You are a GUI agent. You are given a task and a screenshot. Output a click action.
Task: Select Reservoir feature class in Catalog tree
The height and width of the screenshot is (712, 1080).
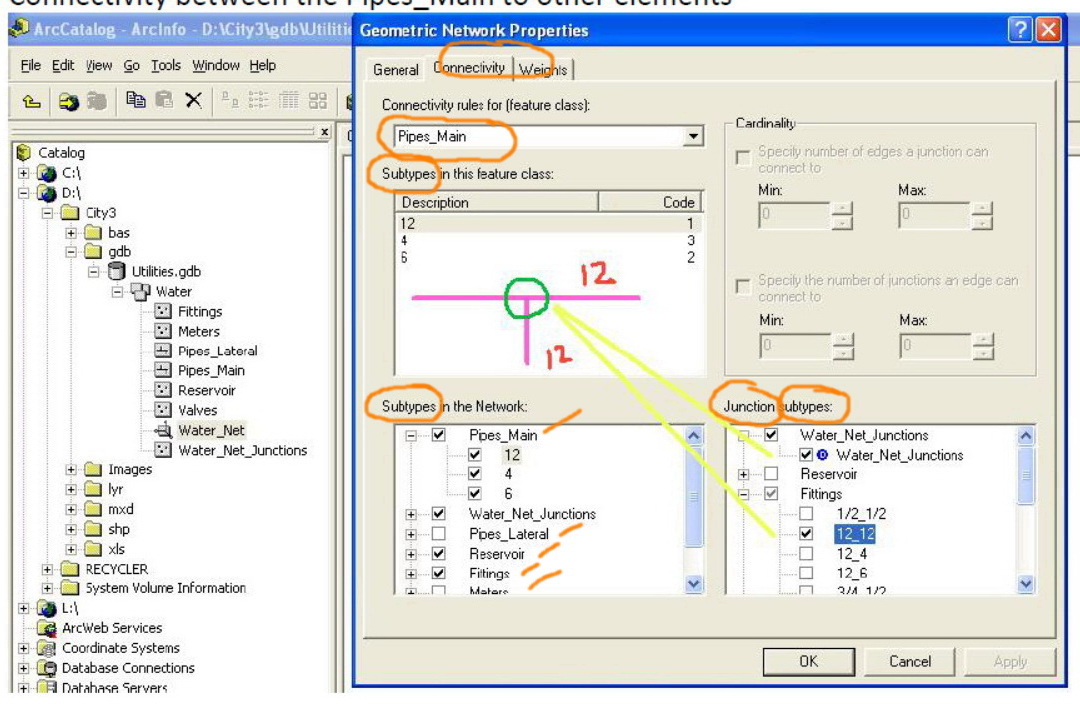[207, 390]
